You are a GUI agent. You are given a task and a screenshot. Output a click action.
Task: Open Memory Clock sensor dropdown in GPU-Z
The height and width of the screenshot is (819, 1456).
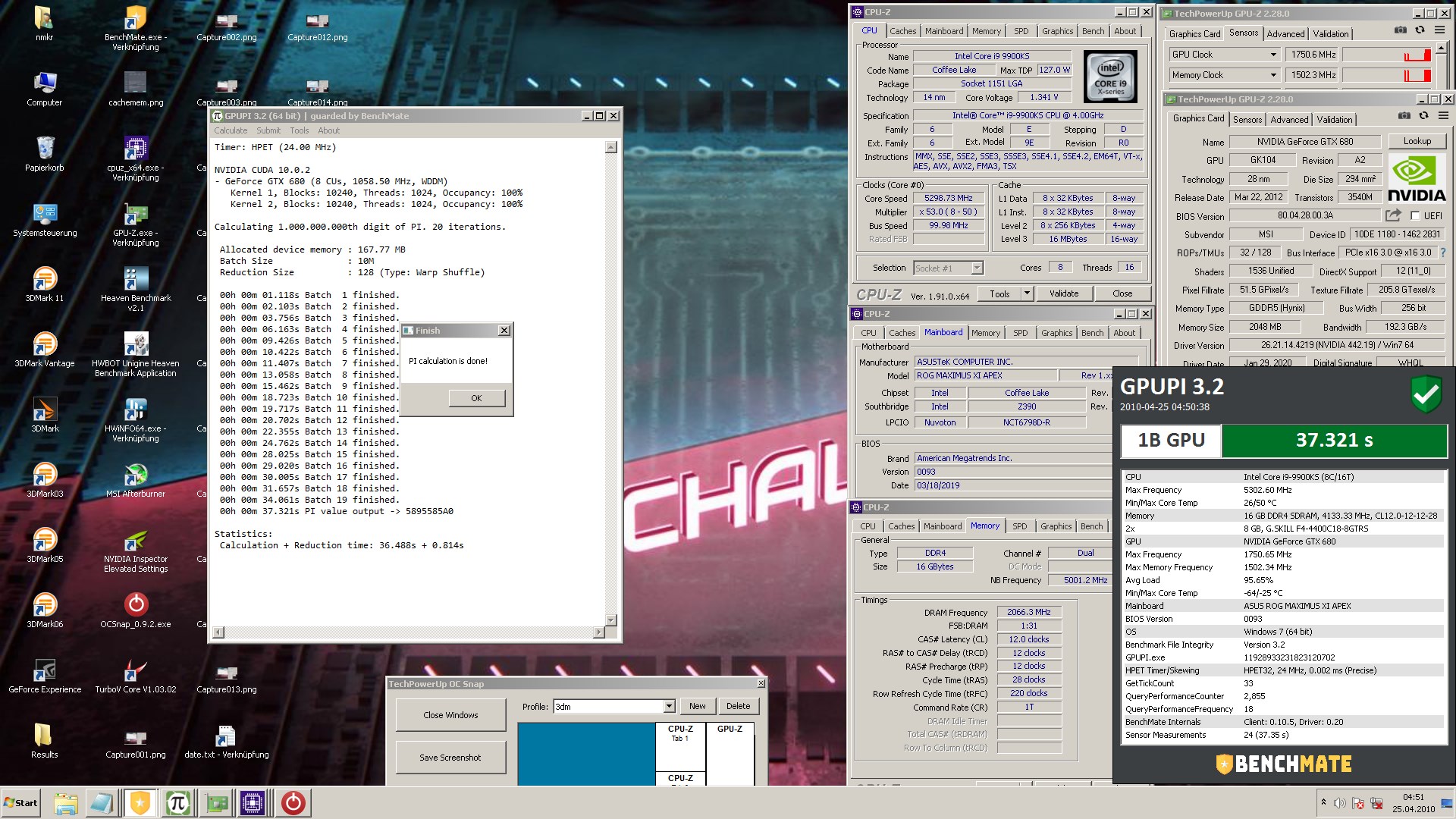1273,75
